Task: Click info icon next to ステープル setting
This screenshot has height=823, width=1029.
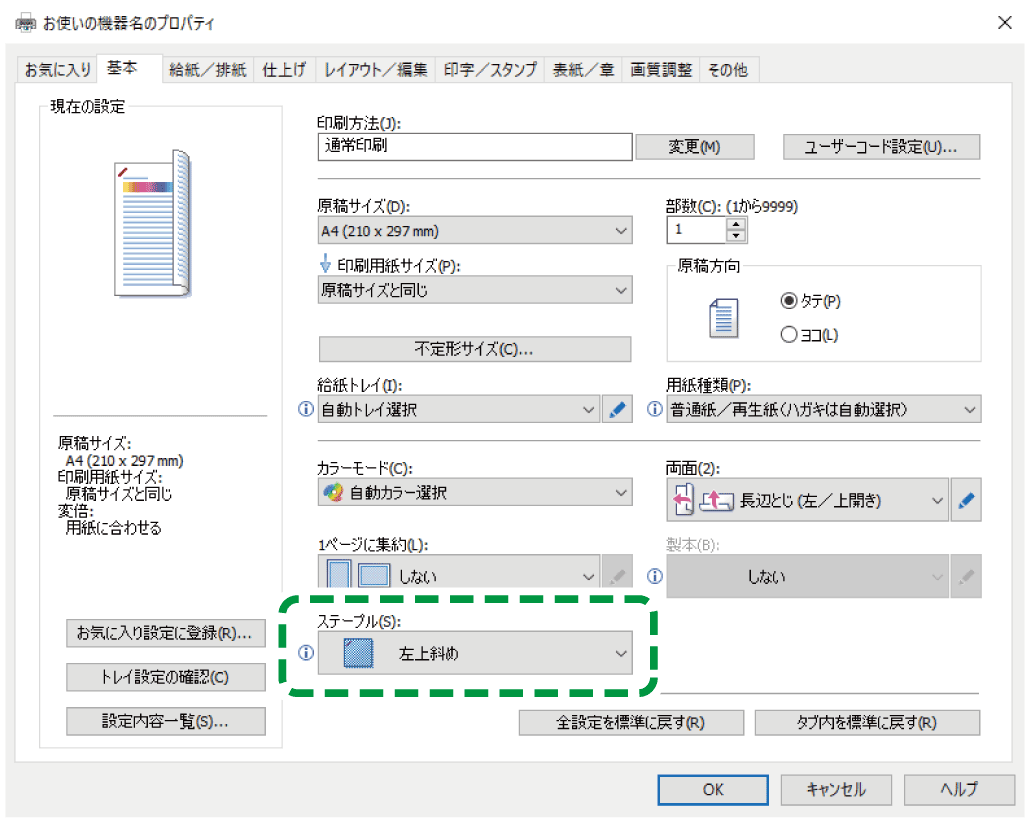Action: pyautogui.click(x=306, y=654)
